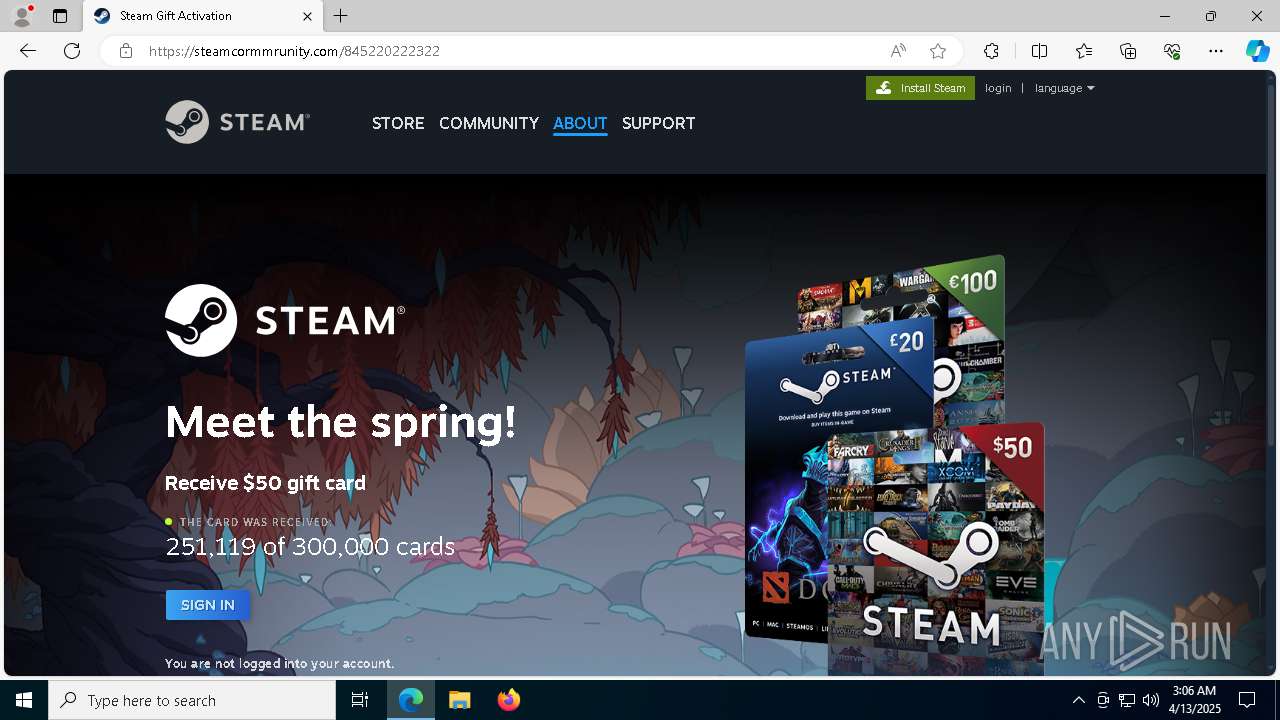The width and height of the screenshot is (1280, 720).
Task: Open the Edge profile icon
Action: click(22, 16)
